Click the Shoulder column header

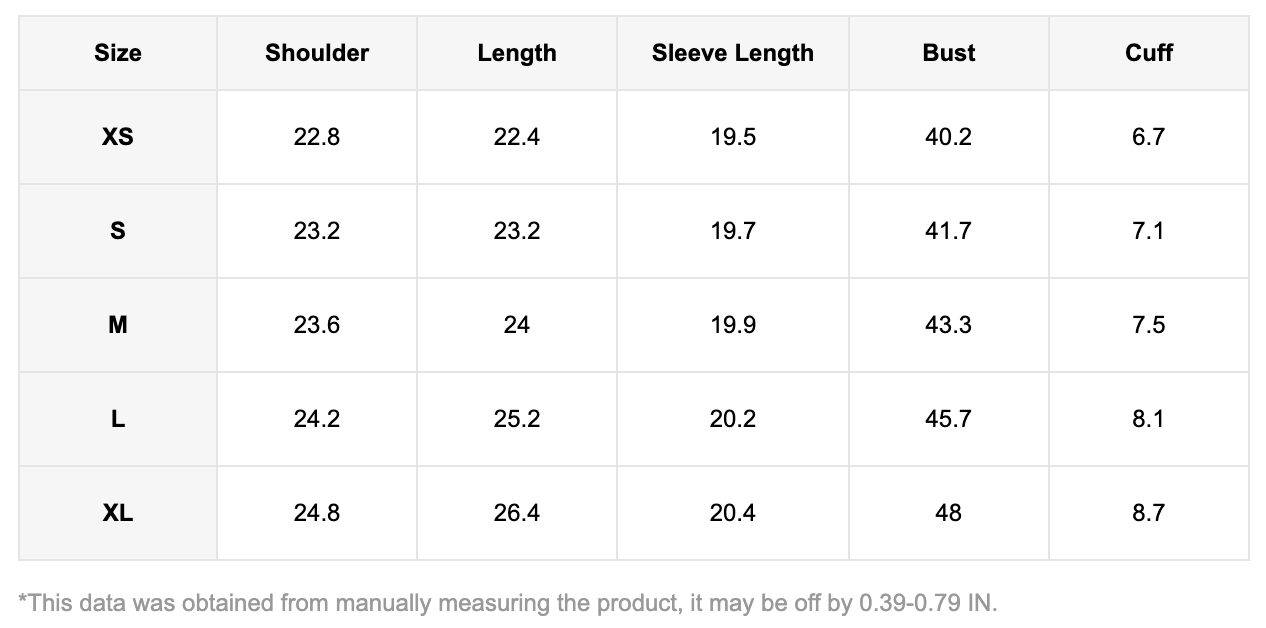[317, 53]
